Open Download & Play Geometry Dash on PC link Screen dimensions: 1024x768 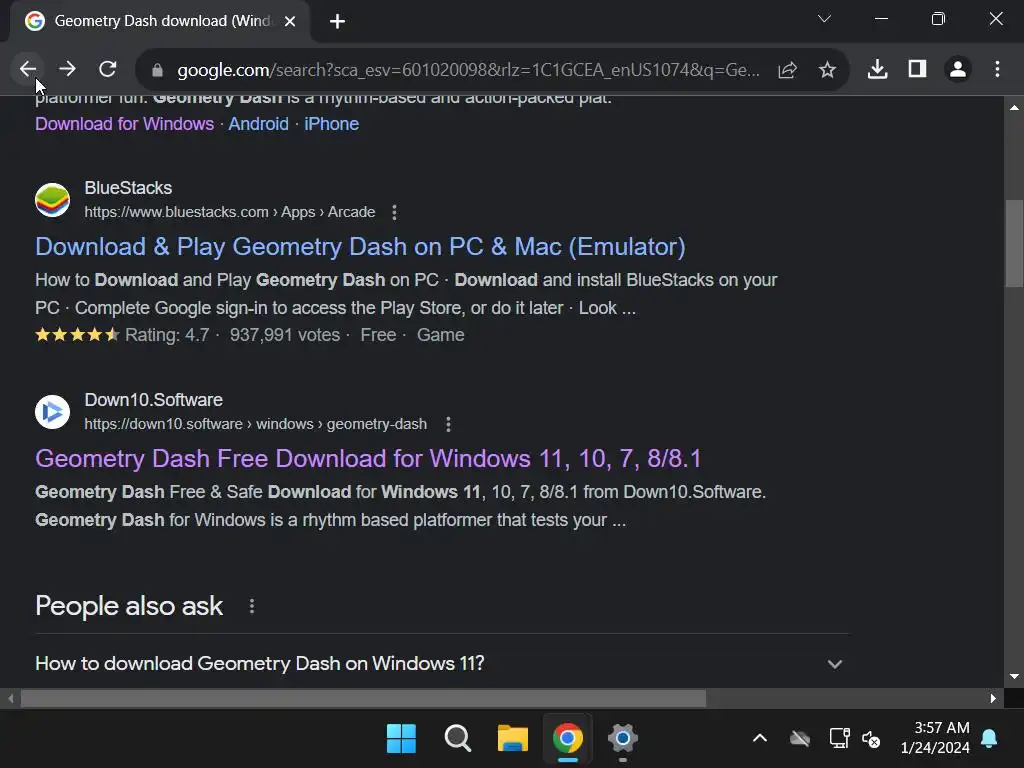pos(360,247)
